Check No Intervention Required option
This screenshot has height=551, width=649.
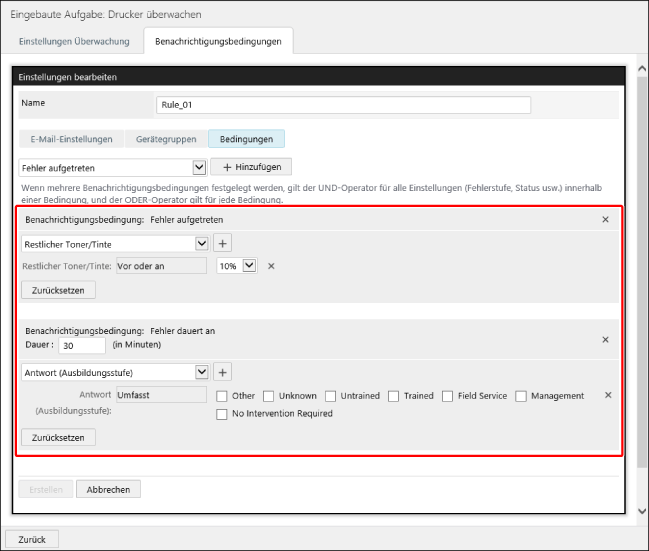point(222,414)
